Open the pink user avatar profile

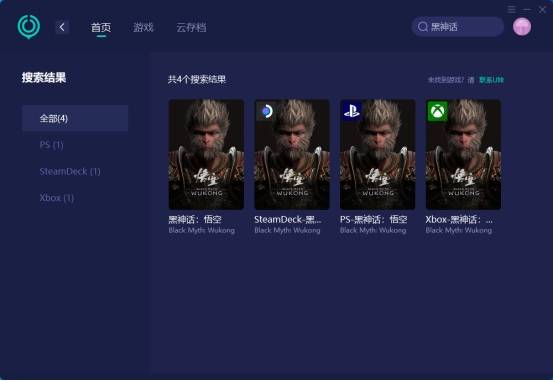point(522,26)
